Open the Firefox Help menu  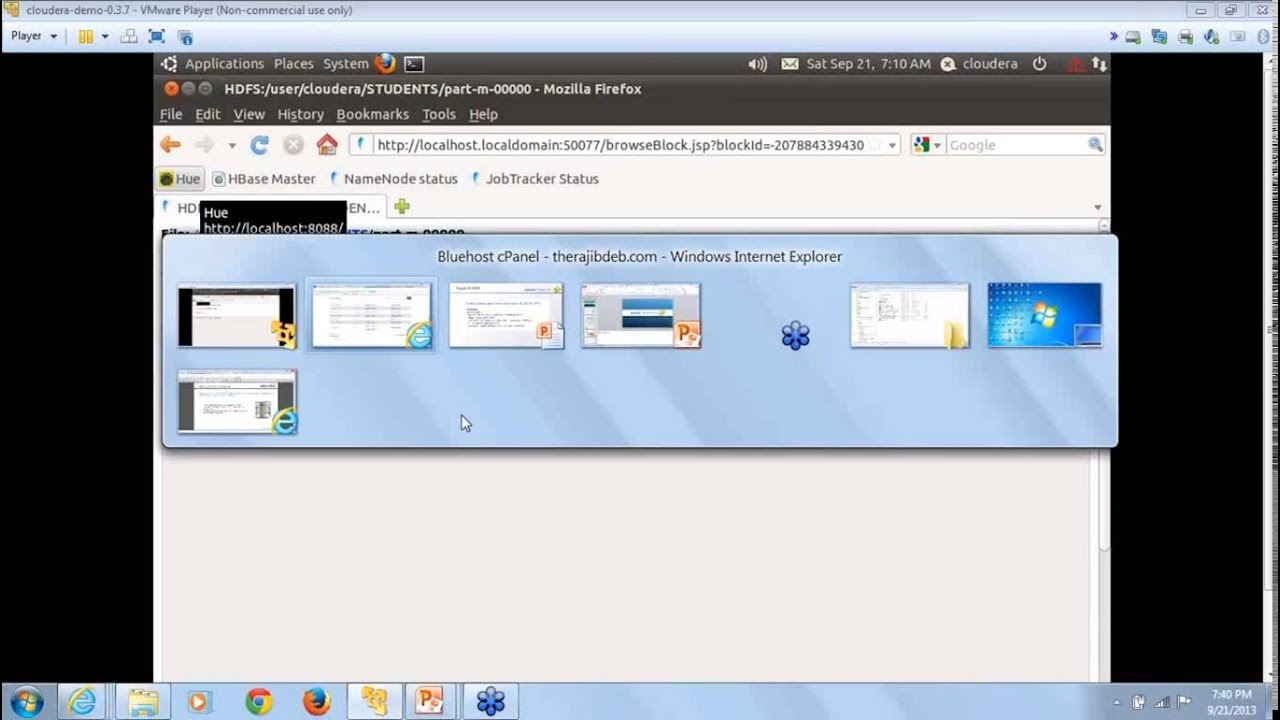coord(483,114)
